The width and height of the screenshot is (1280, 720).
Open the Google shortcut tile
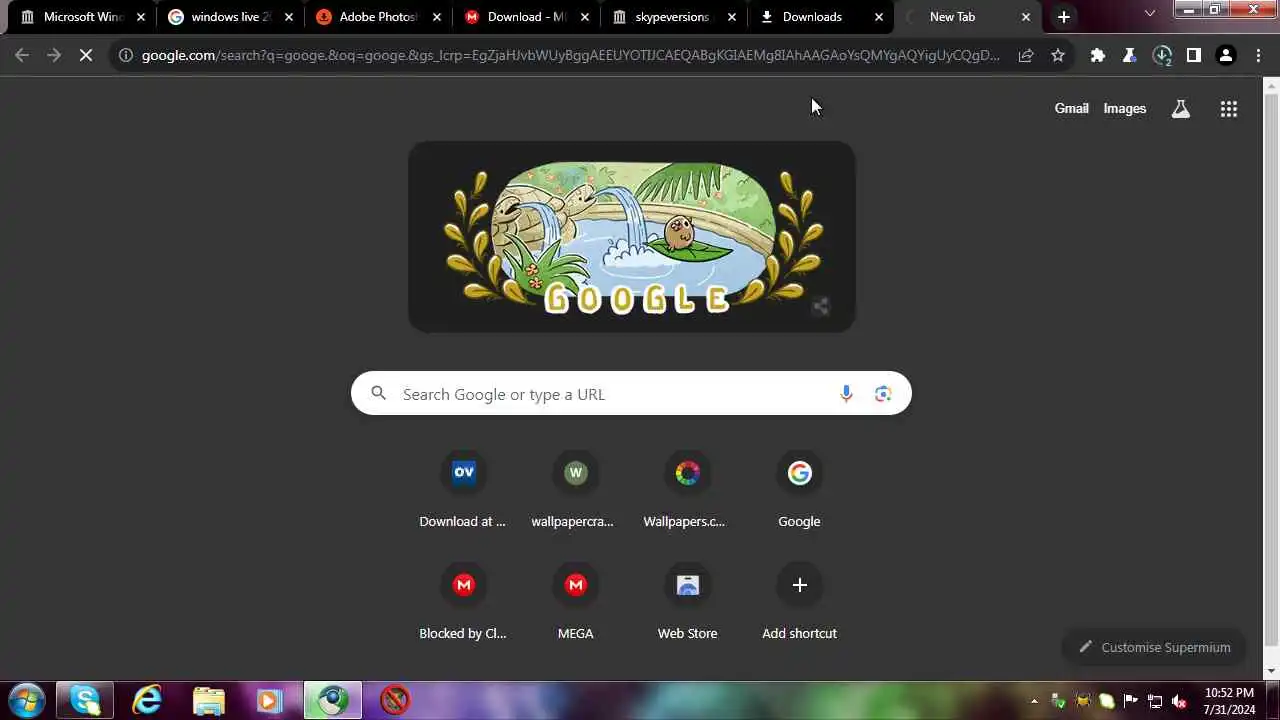tap(799, 490)
